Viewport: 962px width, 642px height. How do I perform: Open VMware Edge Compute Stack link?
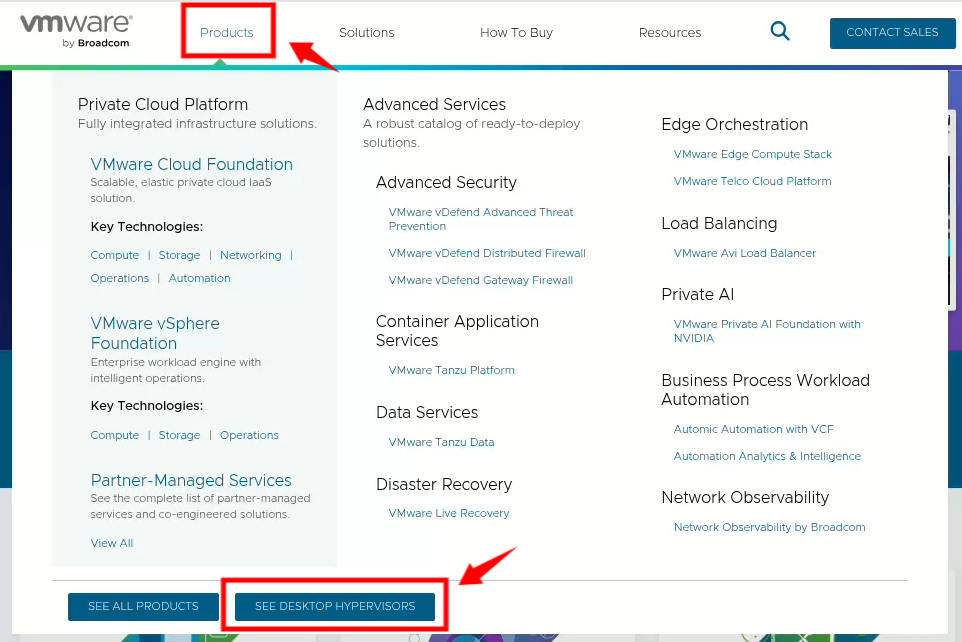752,154
